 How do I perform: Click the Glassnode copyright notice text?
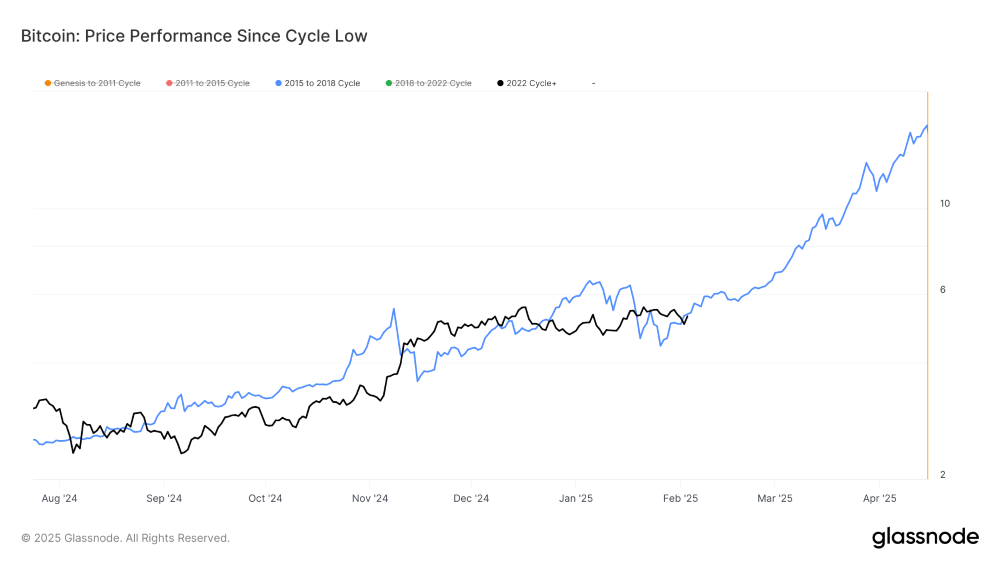pyautogui.click(x=125, y=538)
